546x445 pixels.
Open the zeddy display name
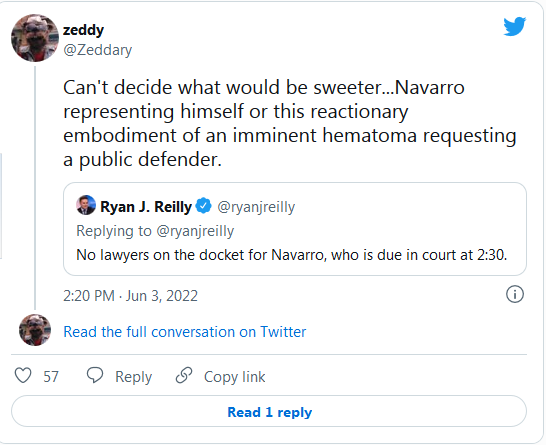click(x=83, y=30)
